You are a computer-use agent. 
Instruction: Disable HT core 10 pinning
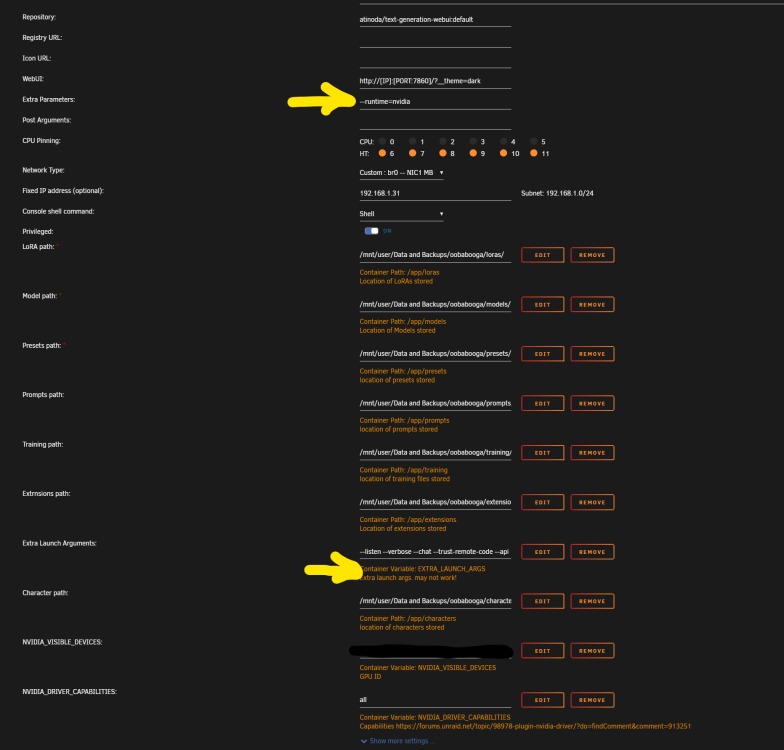(x=504, y=153)
